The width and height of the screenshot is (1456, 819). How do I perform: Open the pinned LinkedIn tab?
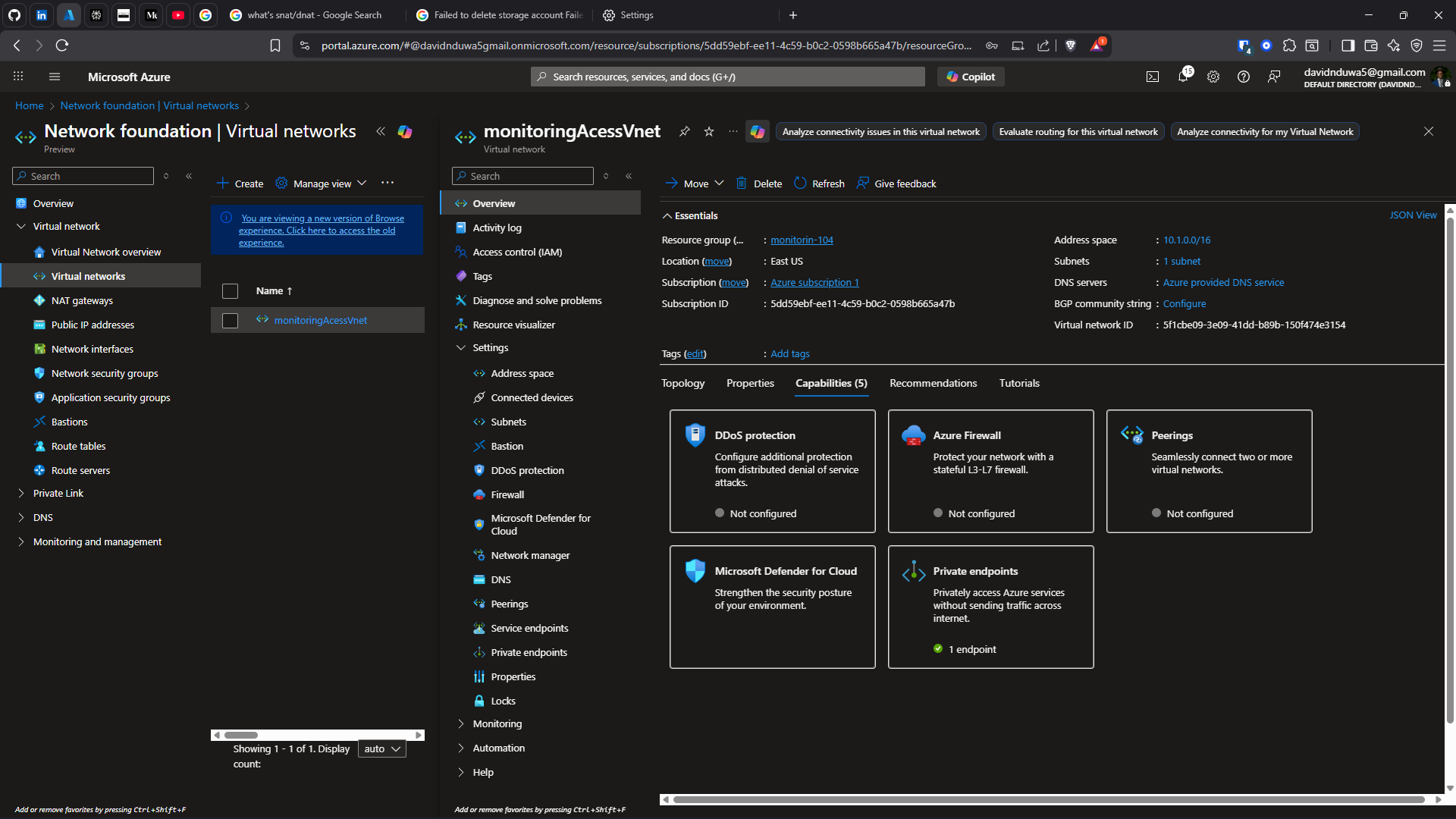point(42,15)
